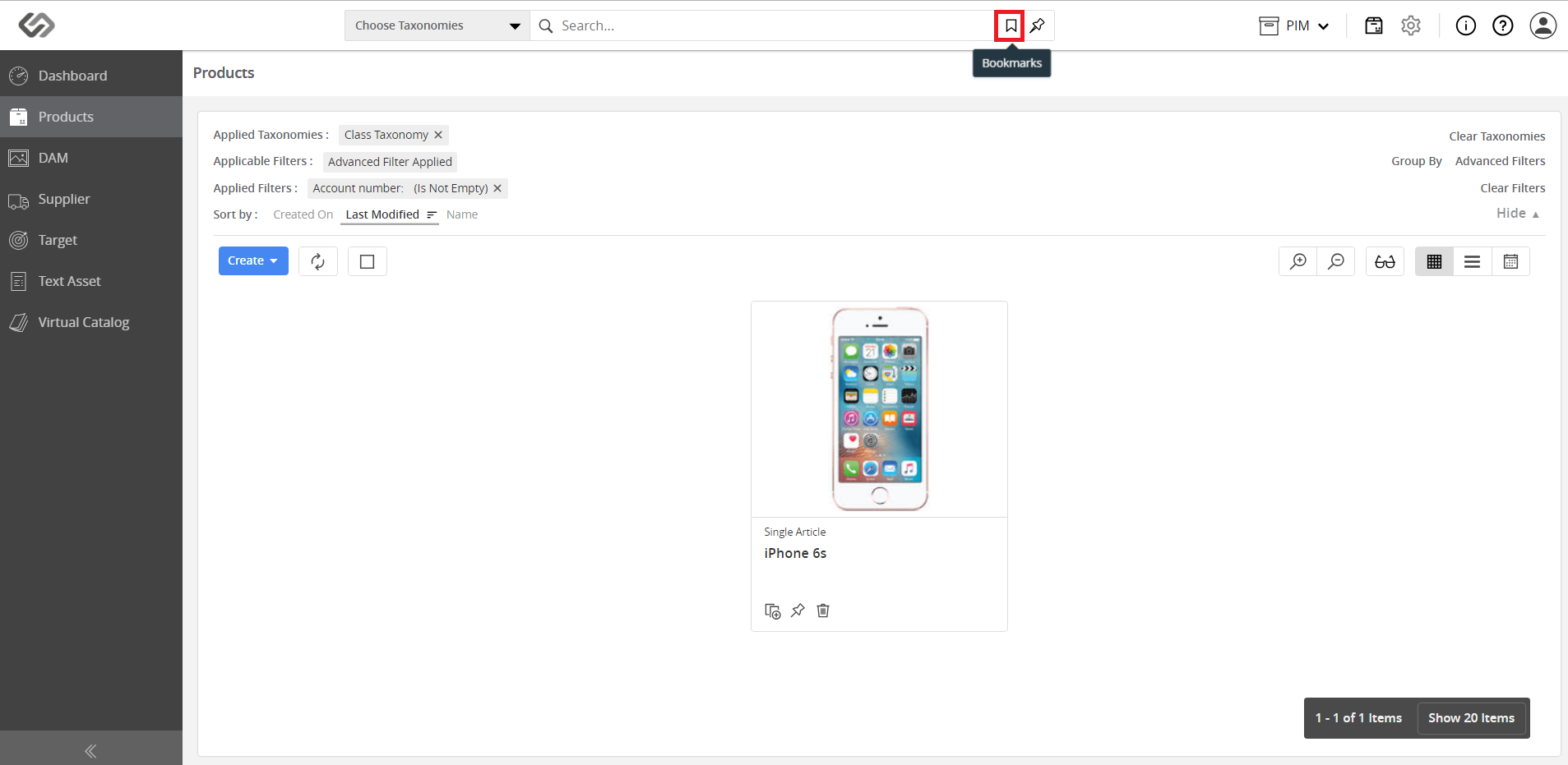1568x765 pixels.
Task: Open DAM in sidebar
Action: pos(91,158)
